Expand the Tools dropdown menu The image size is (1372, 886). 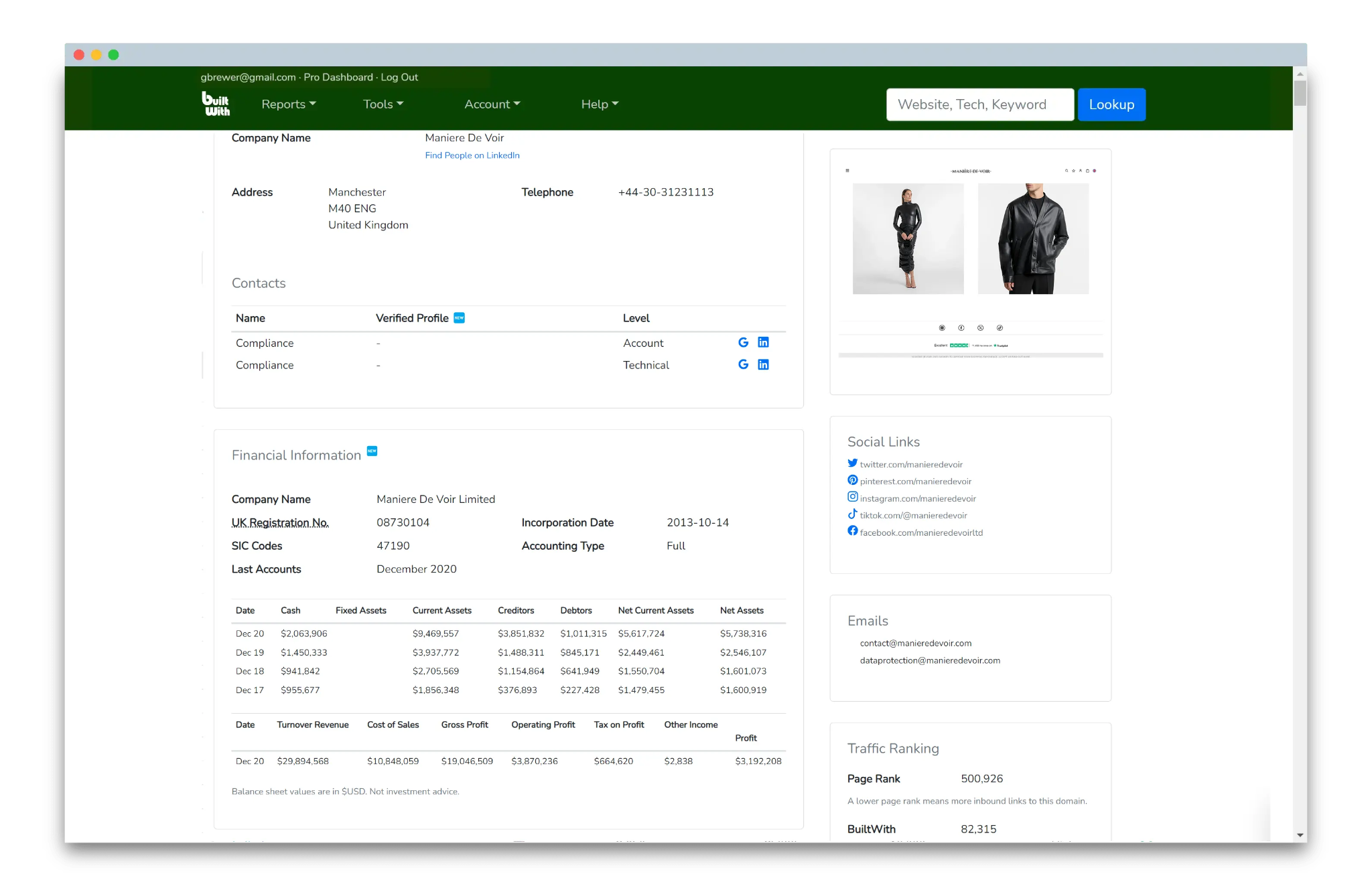point(383,104)
